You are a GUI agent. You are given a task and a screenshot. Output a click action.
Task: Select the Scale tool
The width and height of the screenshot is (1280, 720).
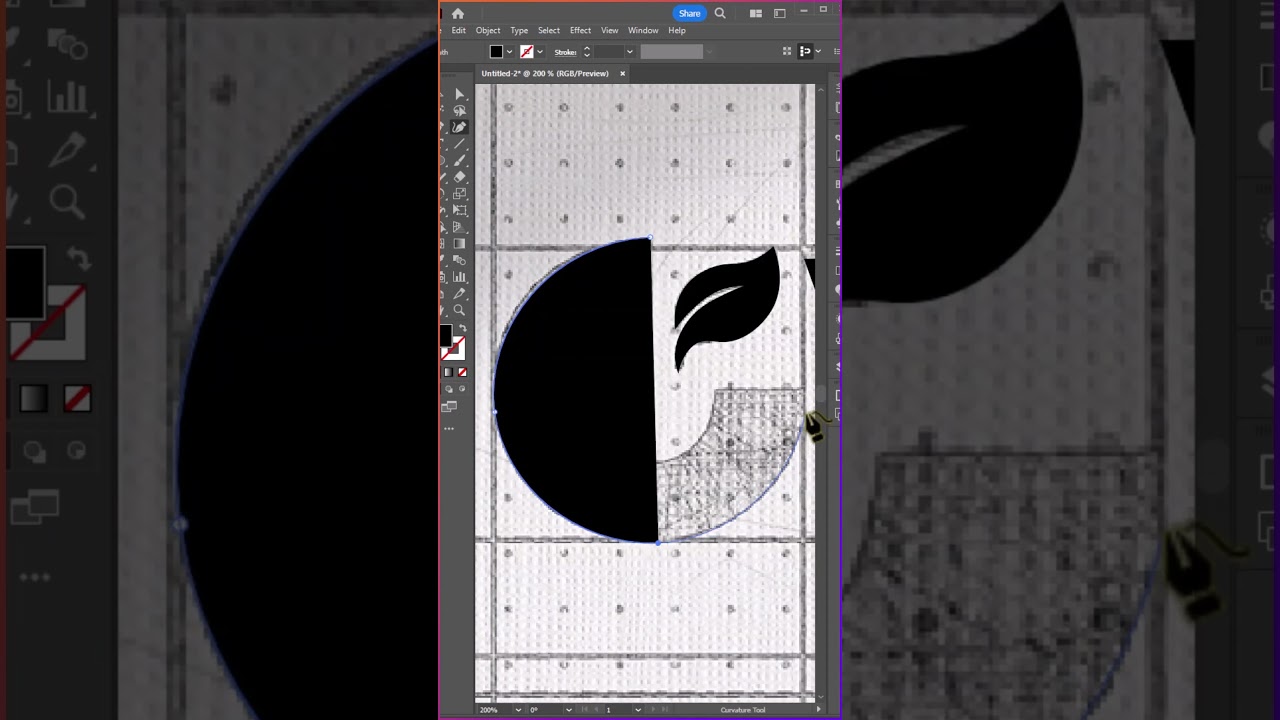click(x=459, y=193)
